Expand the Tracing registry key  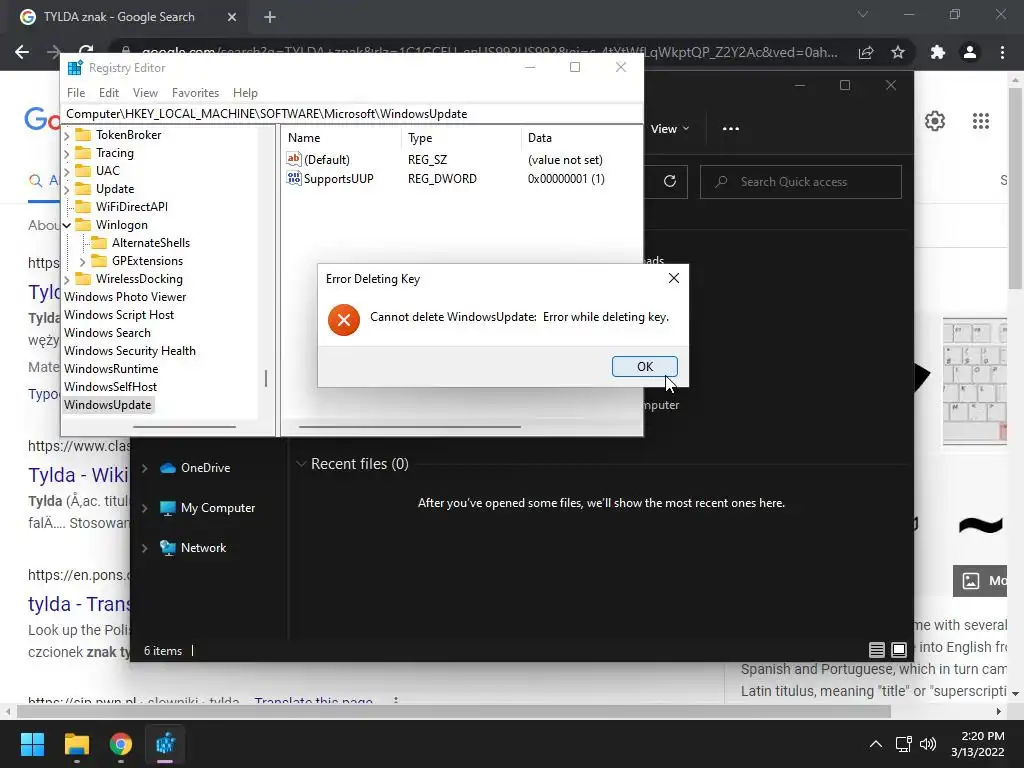point(67,153)
